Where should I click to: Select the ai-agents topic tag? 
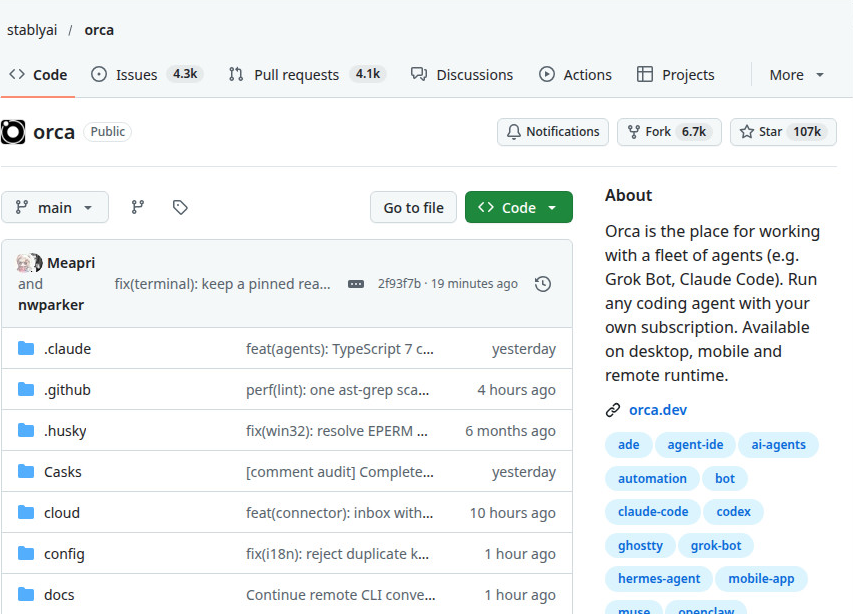click(778, 445)
